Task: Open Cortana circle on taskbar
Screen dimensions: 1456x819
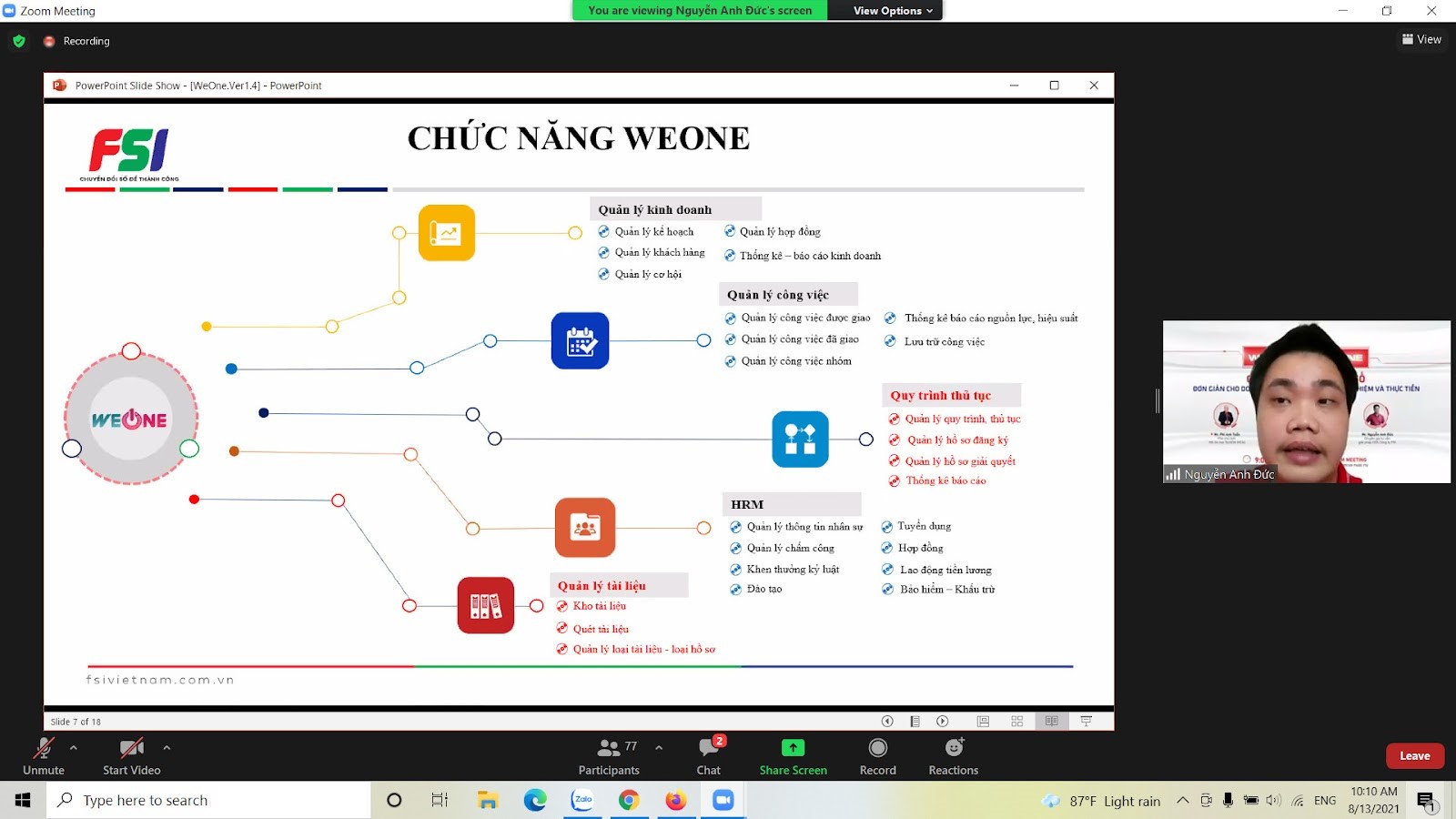Action: pos(394,800)
